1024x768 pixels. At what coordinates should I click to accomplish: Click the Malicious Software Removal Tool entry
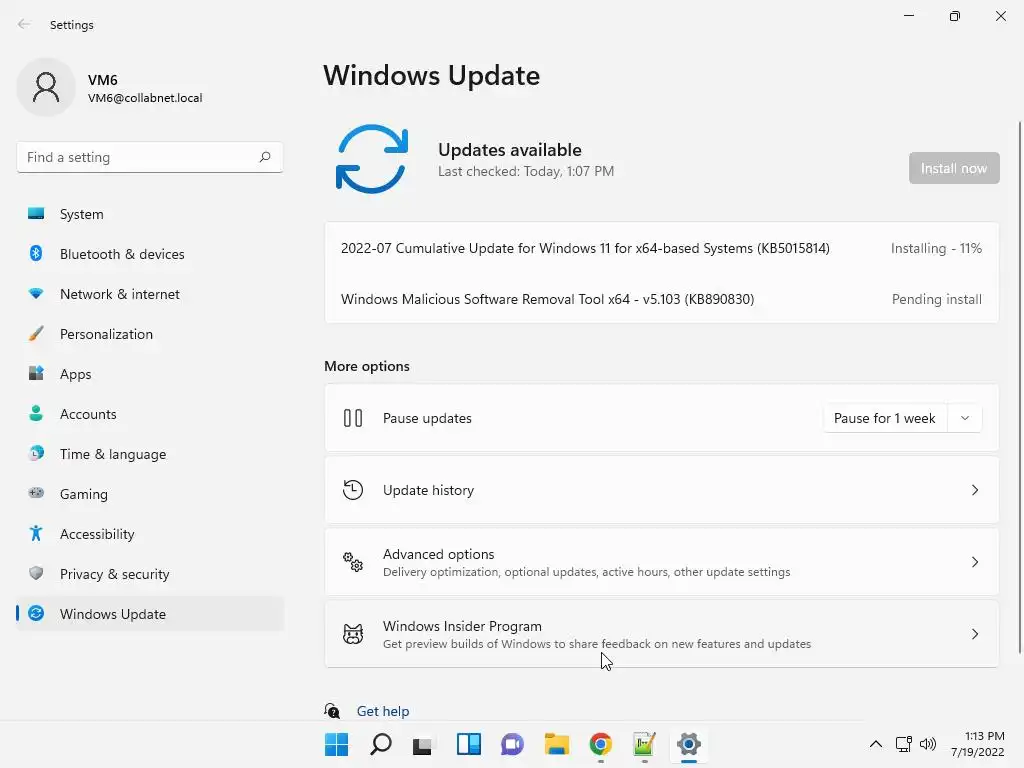[x=662, y=298]
